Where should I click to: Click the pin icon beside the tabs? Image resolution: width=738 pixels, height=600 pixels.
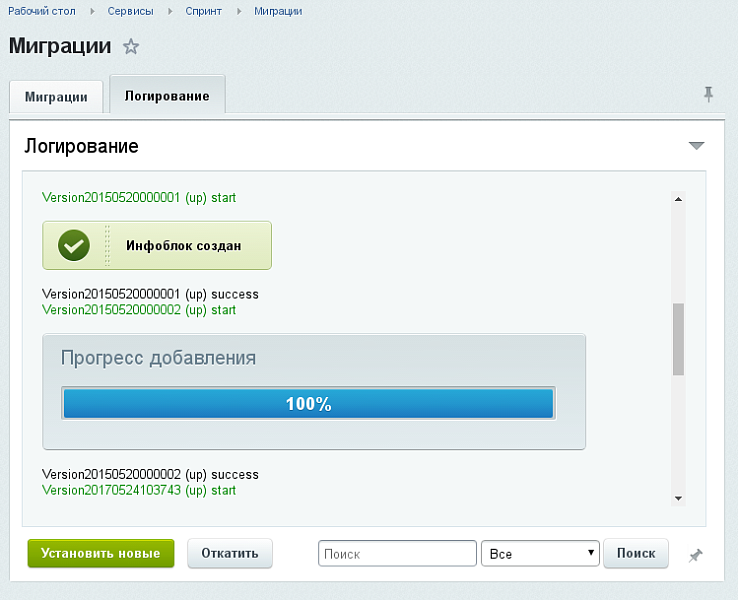pyautogui.click(x=708, y=94)
